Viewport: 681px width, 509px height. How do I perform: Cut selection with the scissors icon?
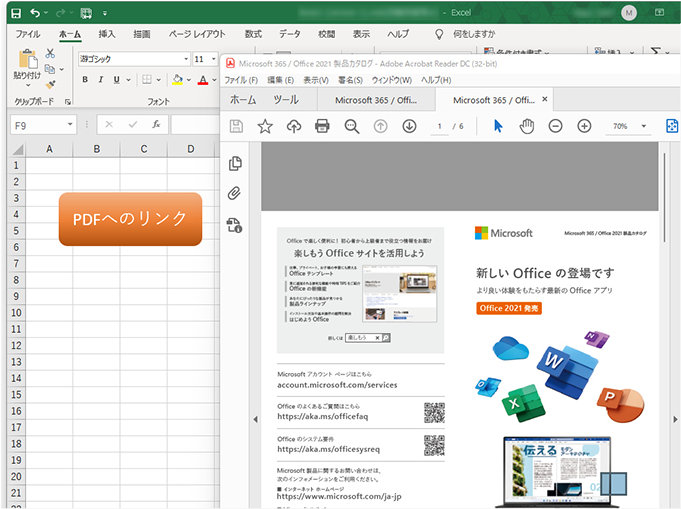50,53
